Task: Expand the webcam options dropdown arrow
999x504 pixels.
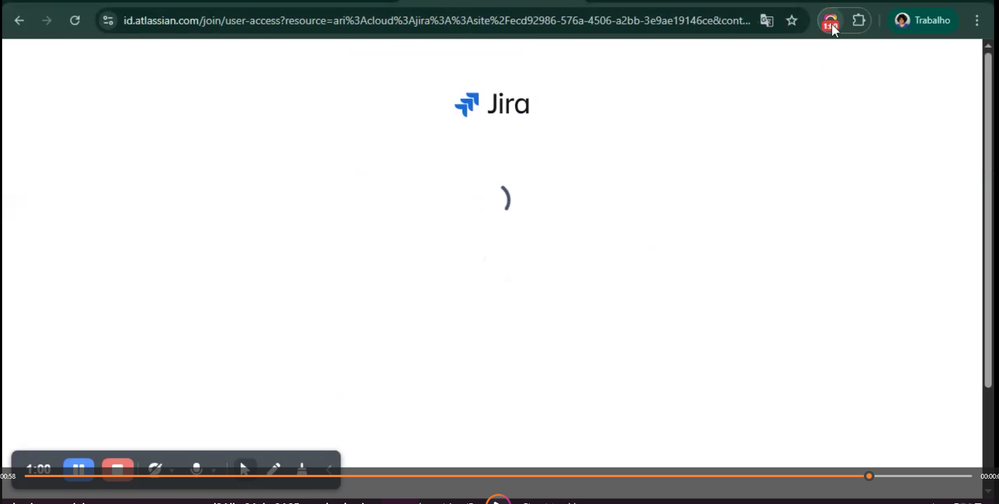Action: tap(171, 469)
